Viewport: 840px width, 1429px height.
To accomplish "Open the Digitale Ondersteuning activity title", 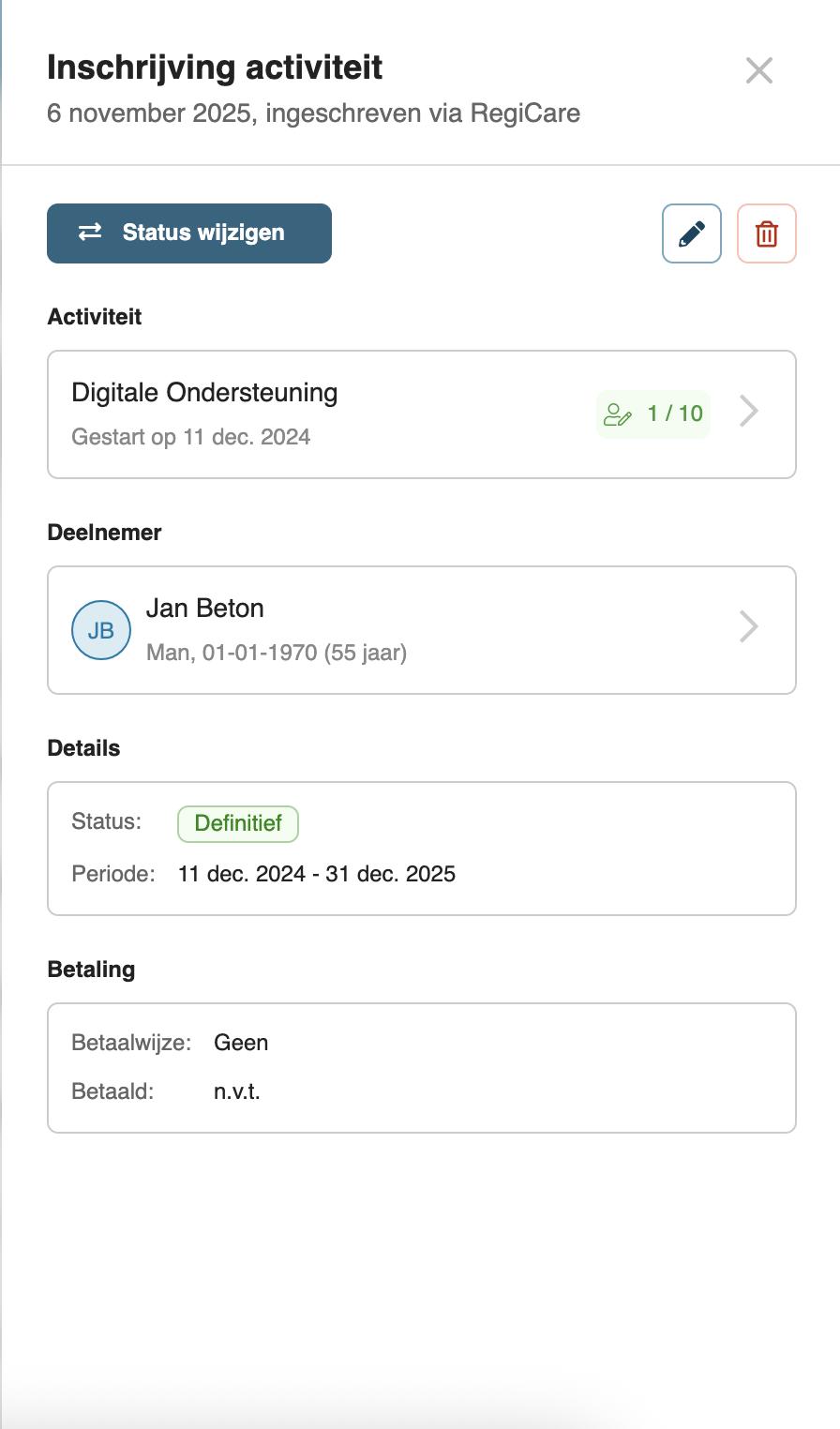I will pos(204,393).
